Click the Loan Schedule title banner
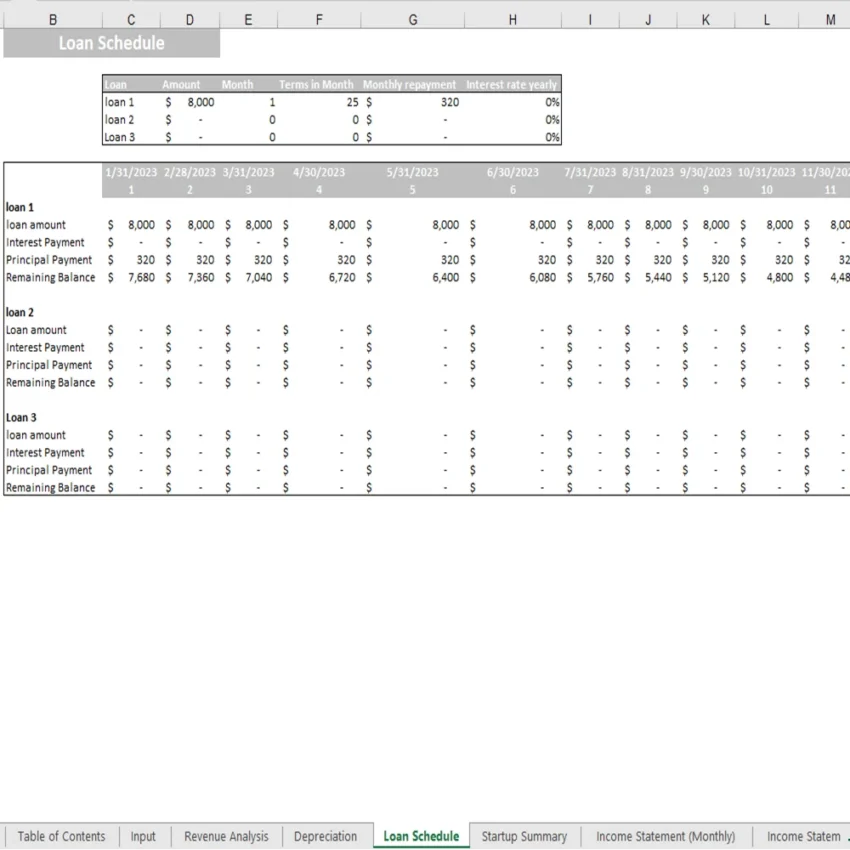Image resolution: width=850 pixels, height=850 pixels. (111, 43)
